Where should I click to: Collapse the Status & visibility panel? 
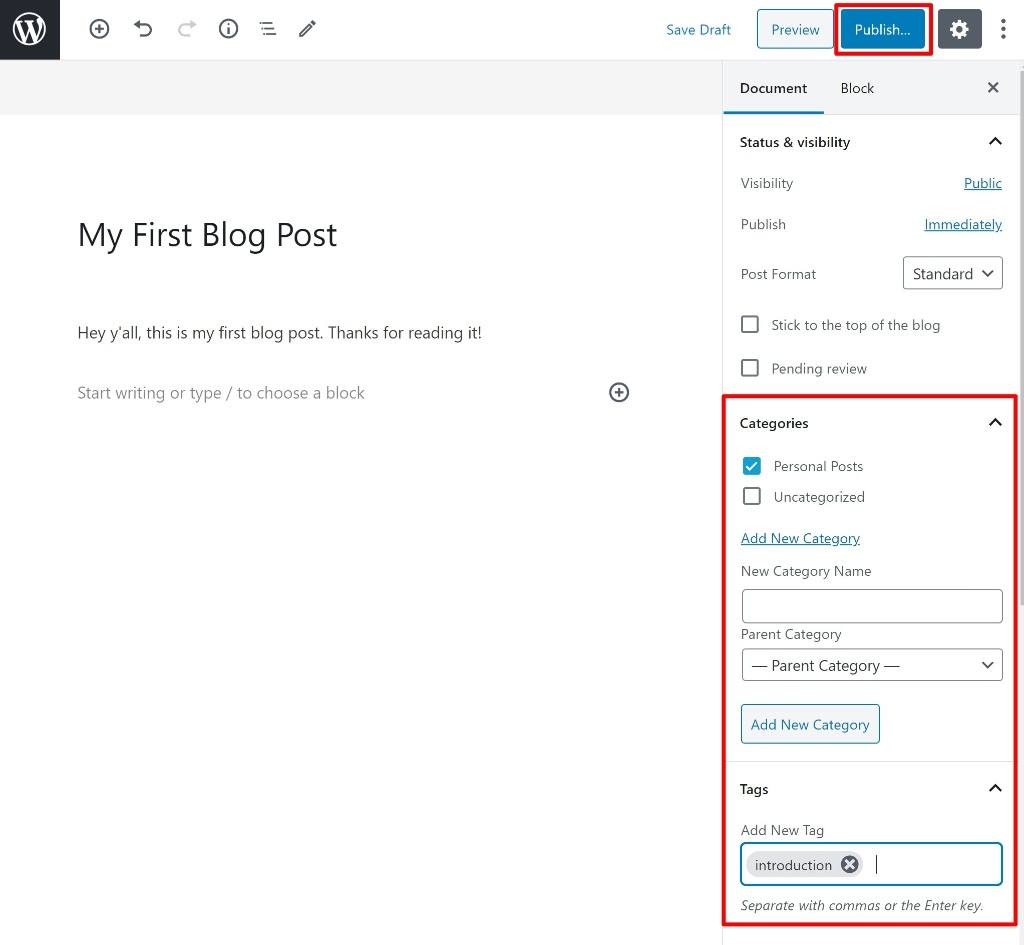(995, 142)
